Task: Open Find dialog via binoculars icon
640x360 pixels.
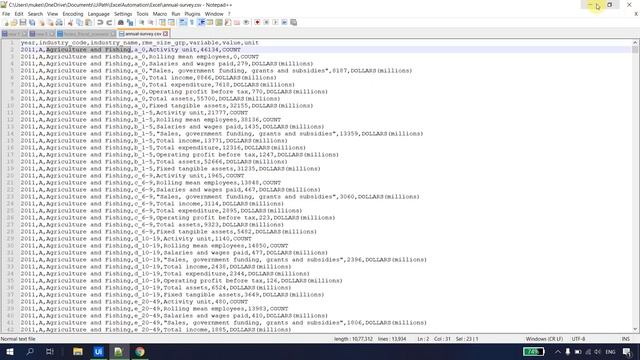Action: click(121, 22)
